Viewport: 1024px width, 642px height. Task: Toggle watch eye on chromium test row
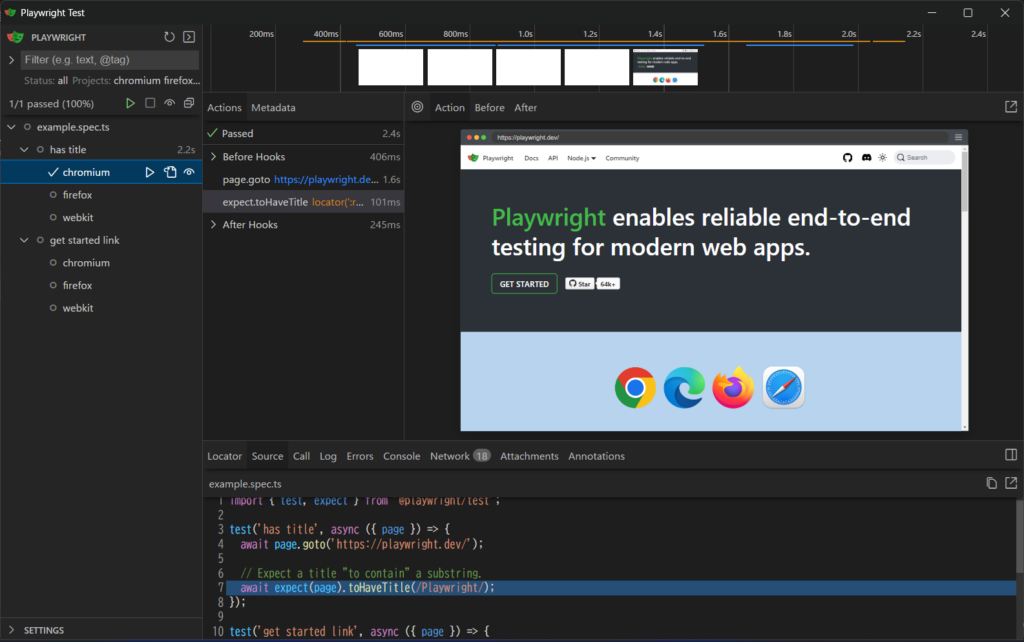[x=188, y=173]
